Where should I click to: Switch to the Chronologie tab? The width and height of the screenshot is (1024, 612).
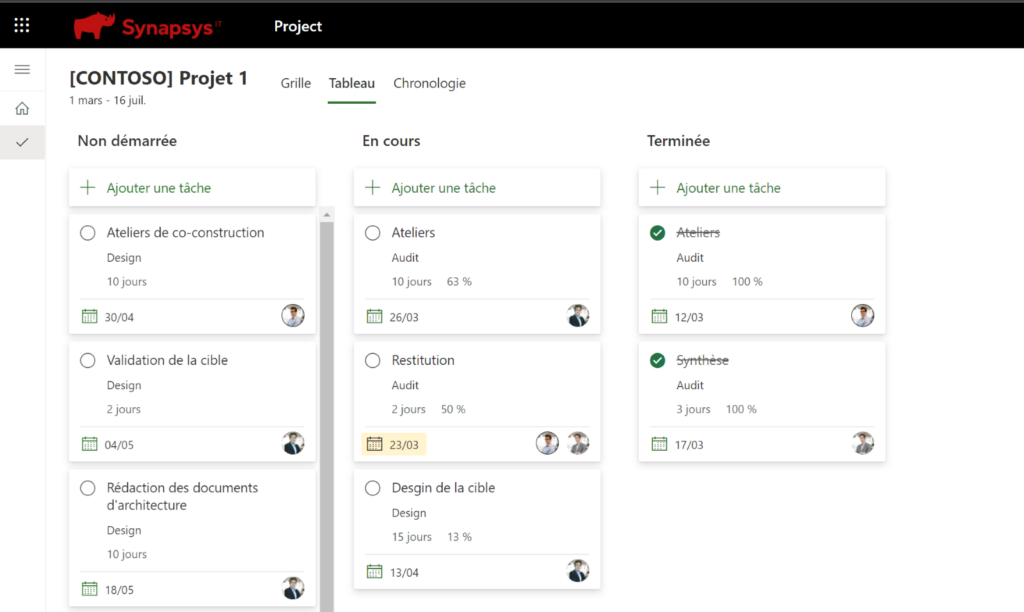coord(429,83)
